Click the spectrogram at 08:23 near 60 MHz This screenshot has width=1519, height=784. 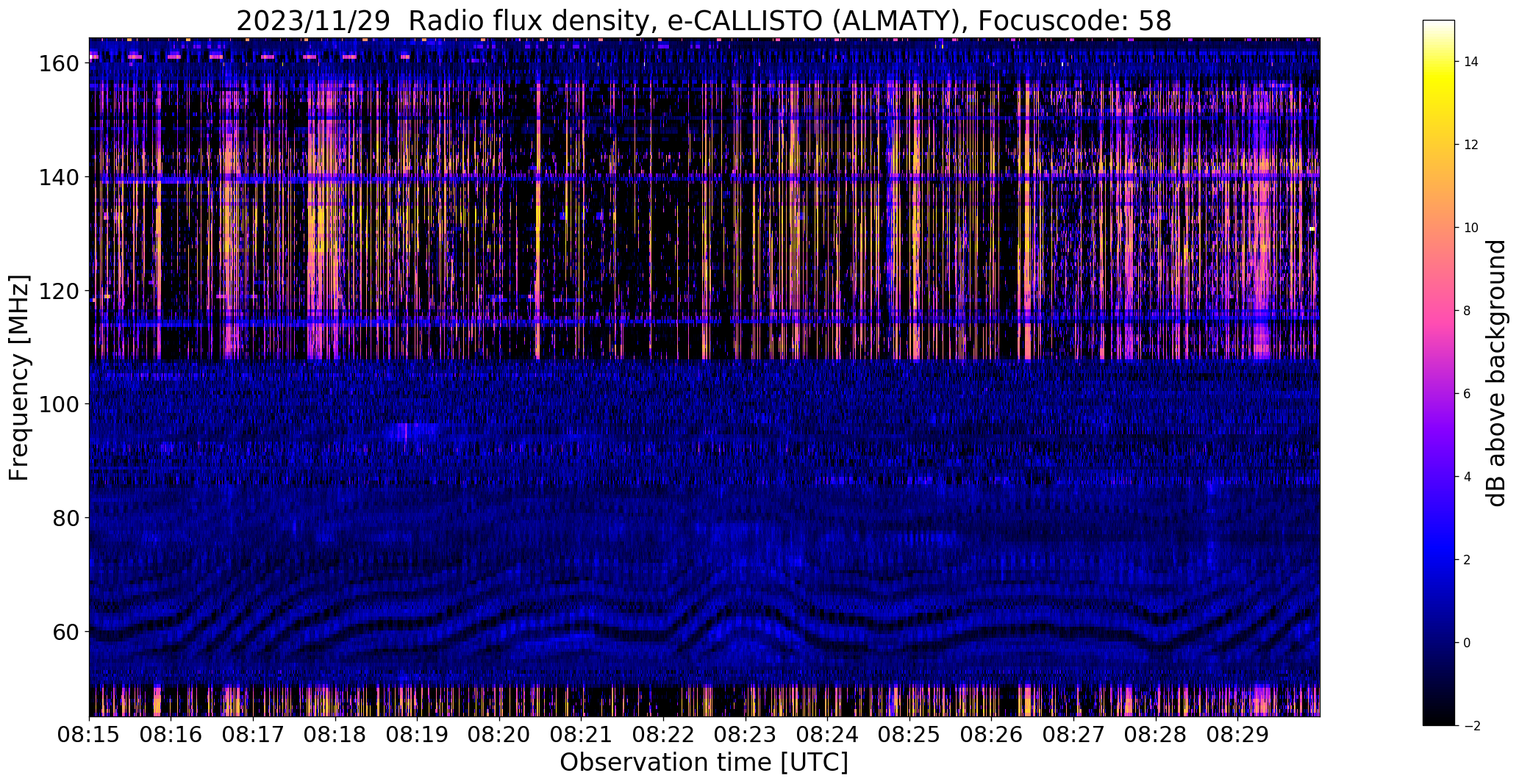pos(746,631)
